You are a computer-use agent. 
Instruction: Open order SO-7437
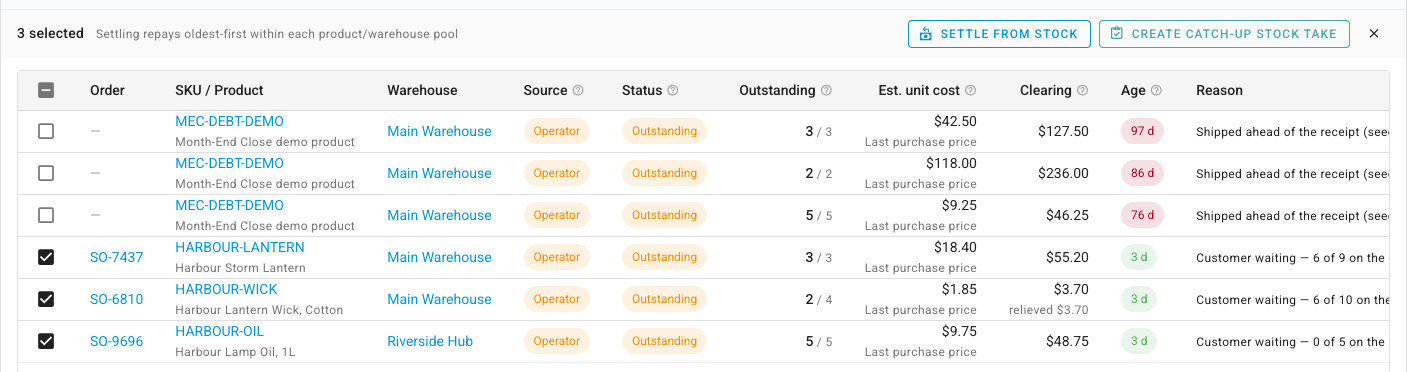(116, 257)
